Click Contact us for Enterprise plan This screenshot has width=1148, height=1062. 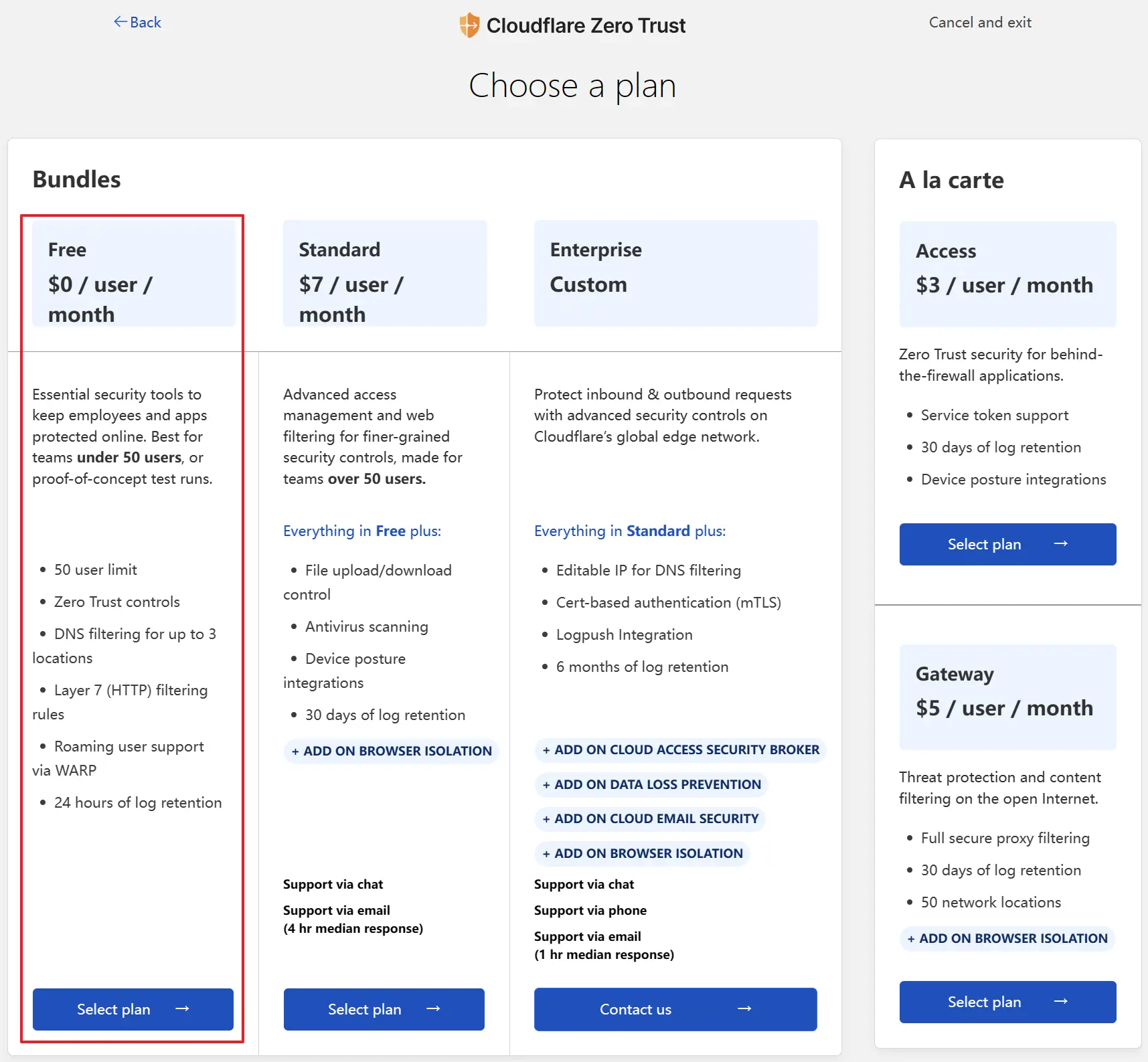pos(675,1009)
